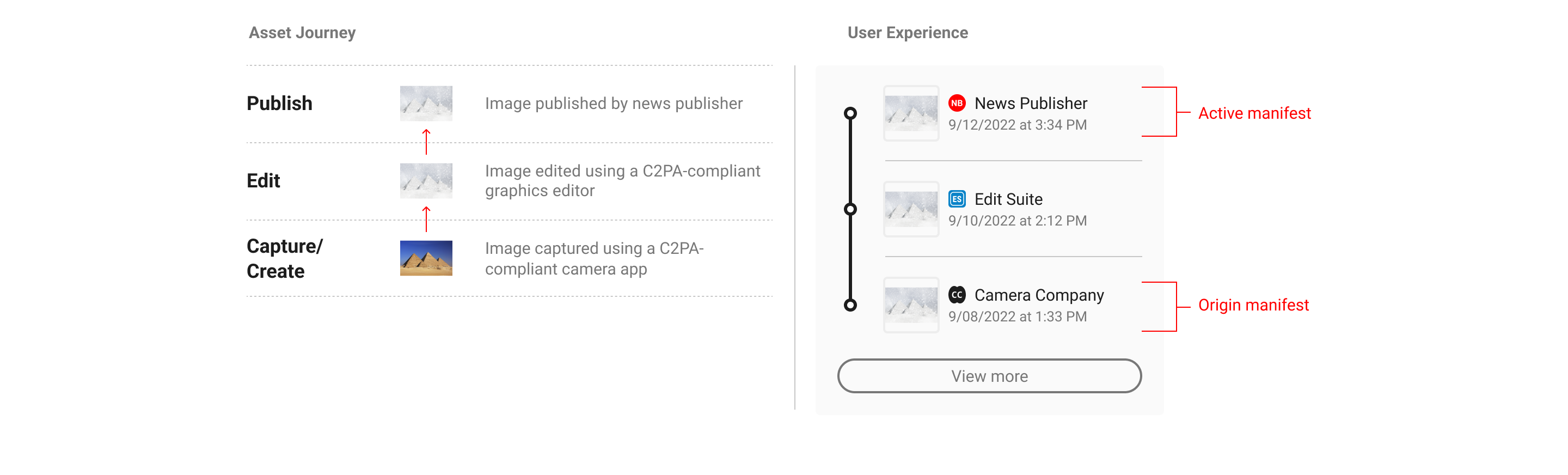The width and height of the screenshot is (1568, 475).
Task: Click the Publish stage image thumbnail
Action: click(x=426, y=103)
